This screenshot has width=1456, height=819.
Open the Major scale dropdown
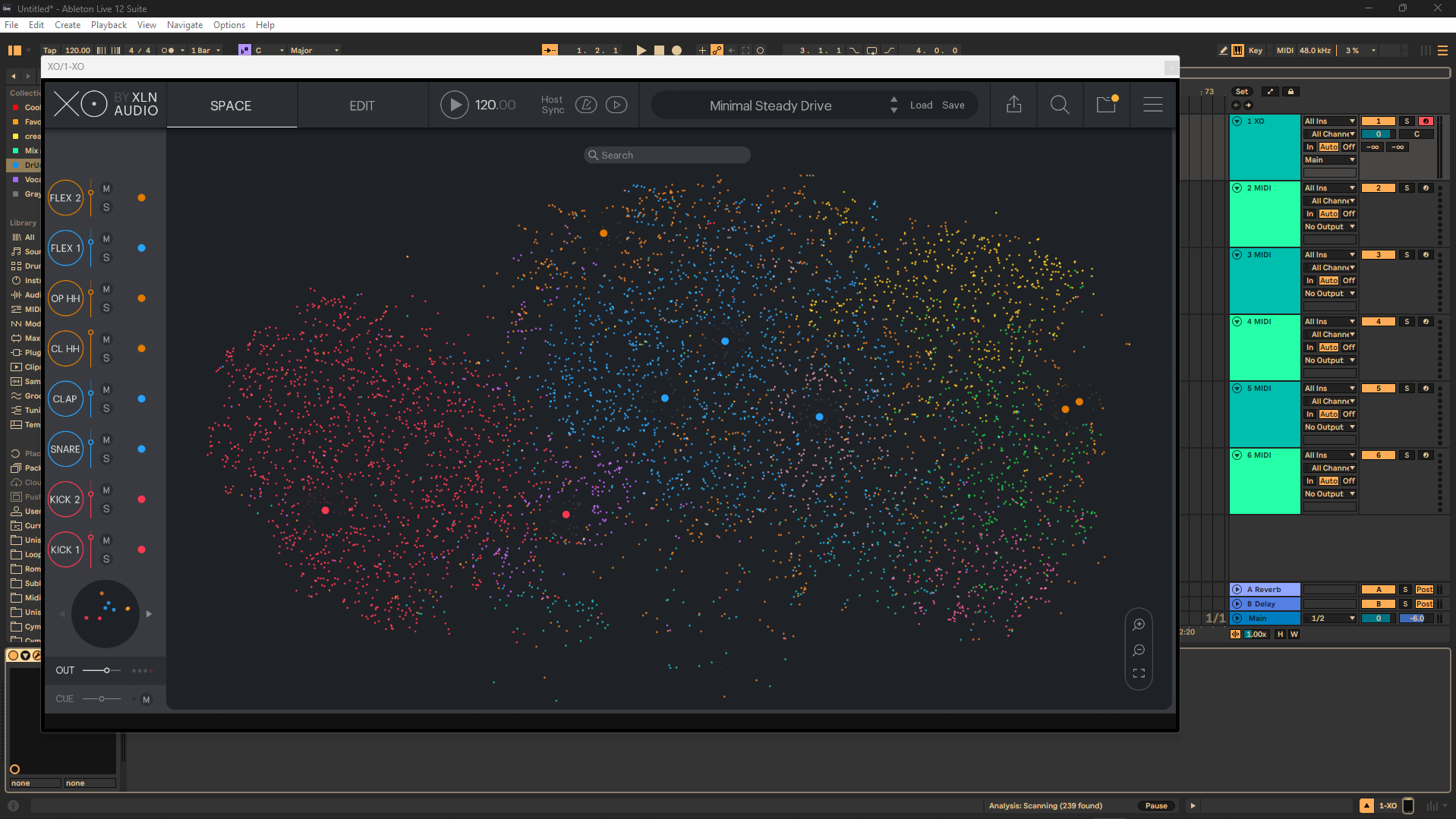(314, 50)
